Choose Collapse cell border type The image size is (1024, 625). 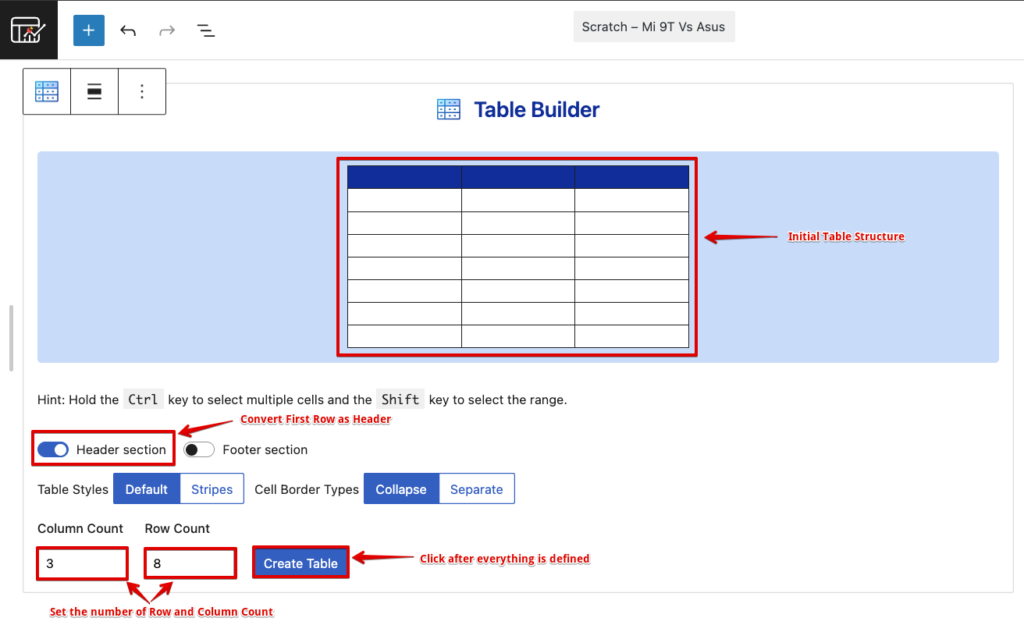click(x=401, y=489)
